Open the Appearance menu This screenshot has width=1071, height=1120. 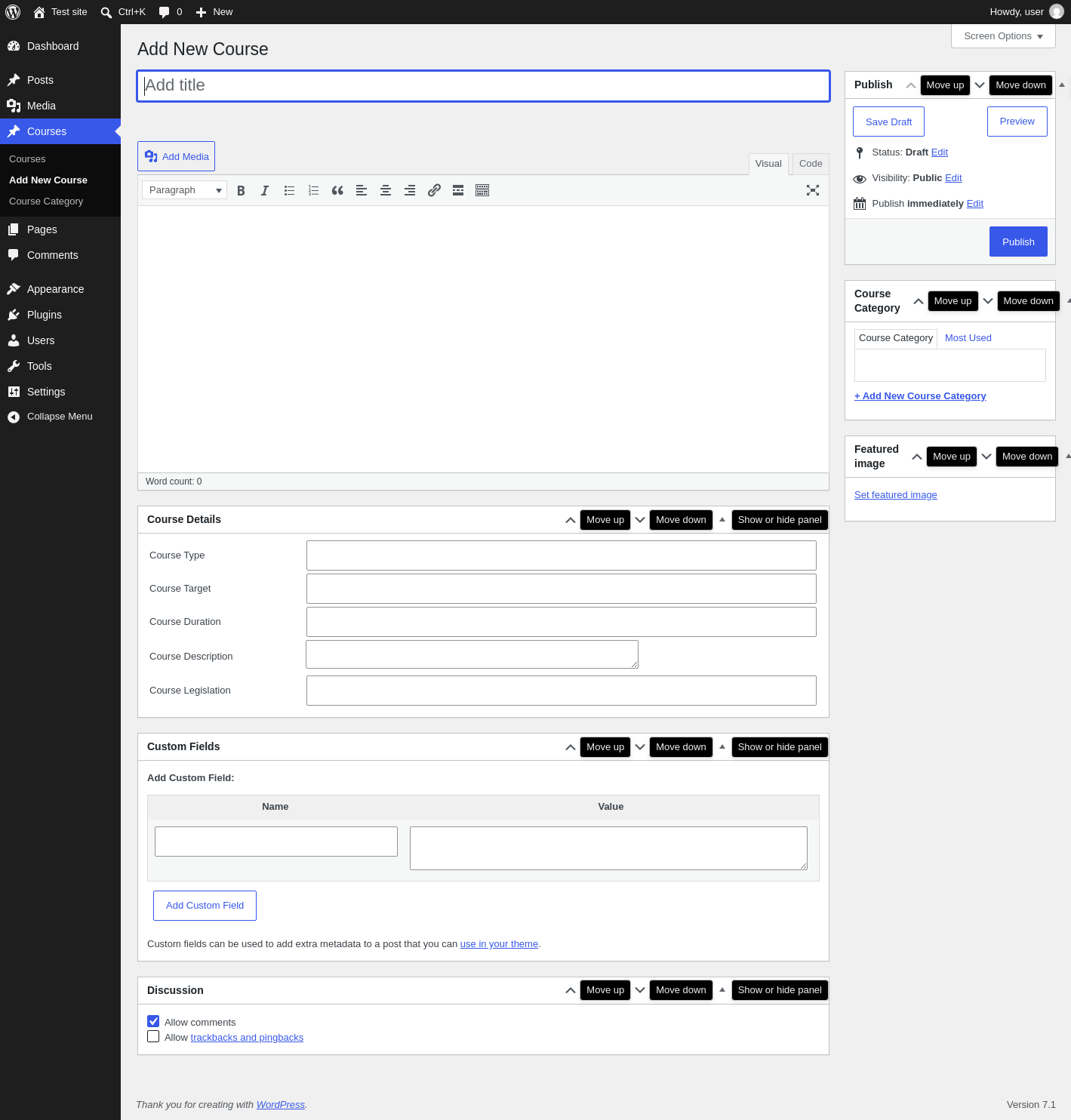[x=60, y=289]
